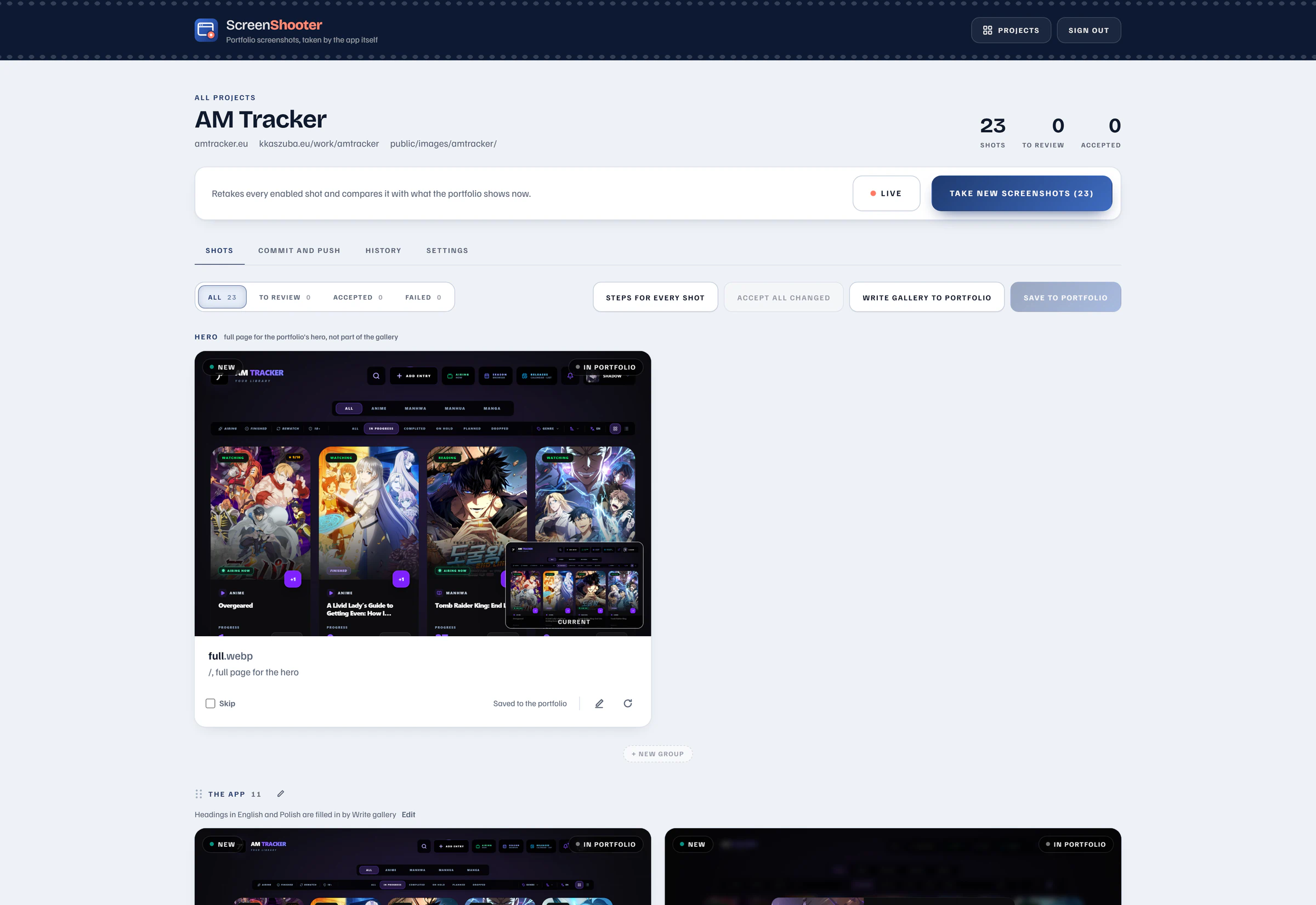Filter shots by To Review
The image size is (1316, 905).
point(285,297)
